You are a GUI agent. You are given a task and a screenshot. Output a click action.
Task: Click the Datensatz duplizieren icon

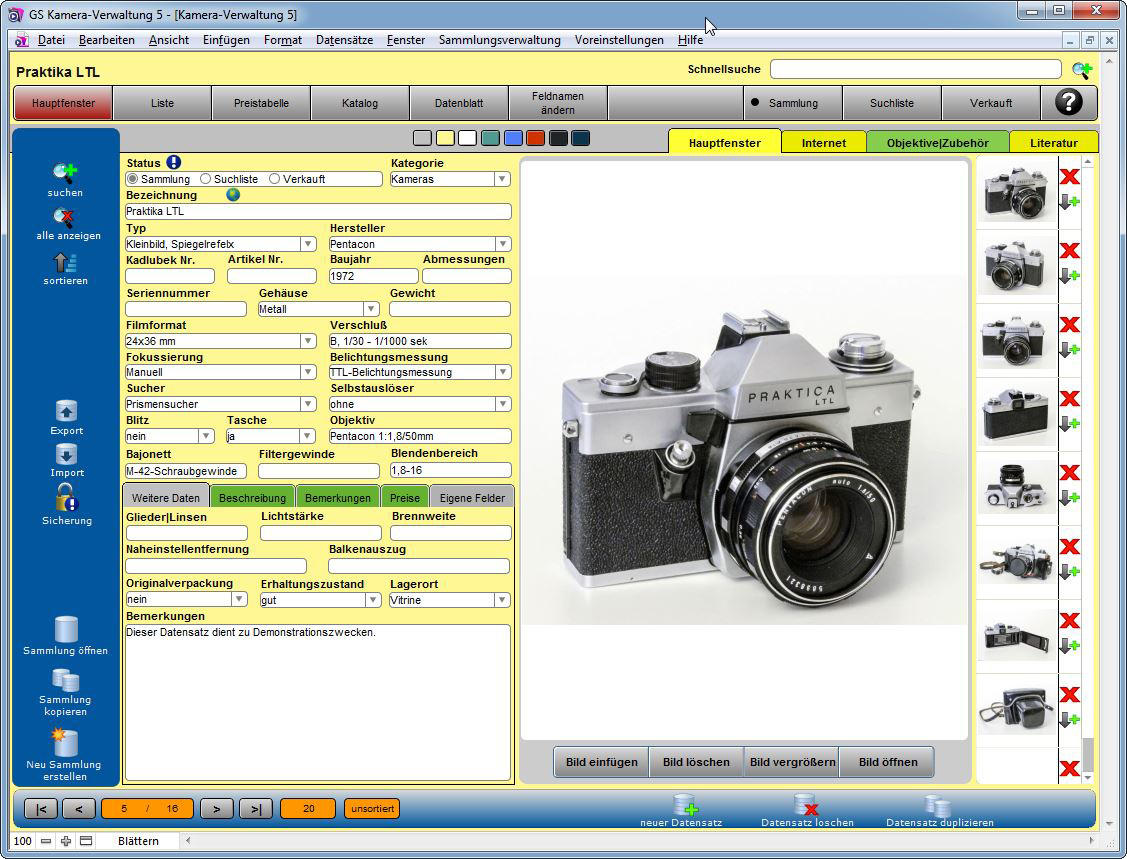tap(937, 805)
